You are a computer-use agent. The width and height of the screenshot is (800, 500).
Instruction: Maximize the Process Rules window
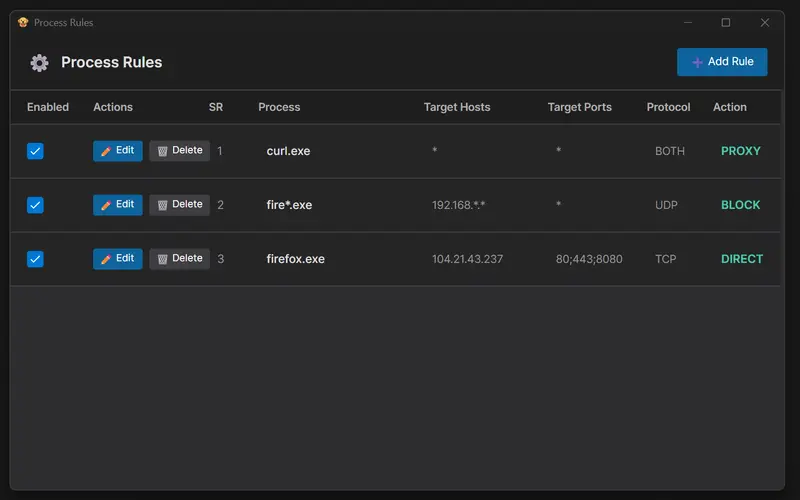(726, 22)
